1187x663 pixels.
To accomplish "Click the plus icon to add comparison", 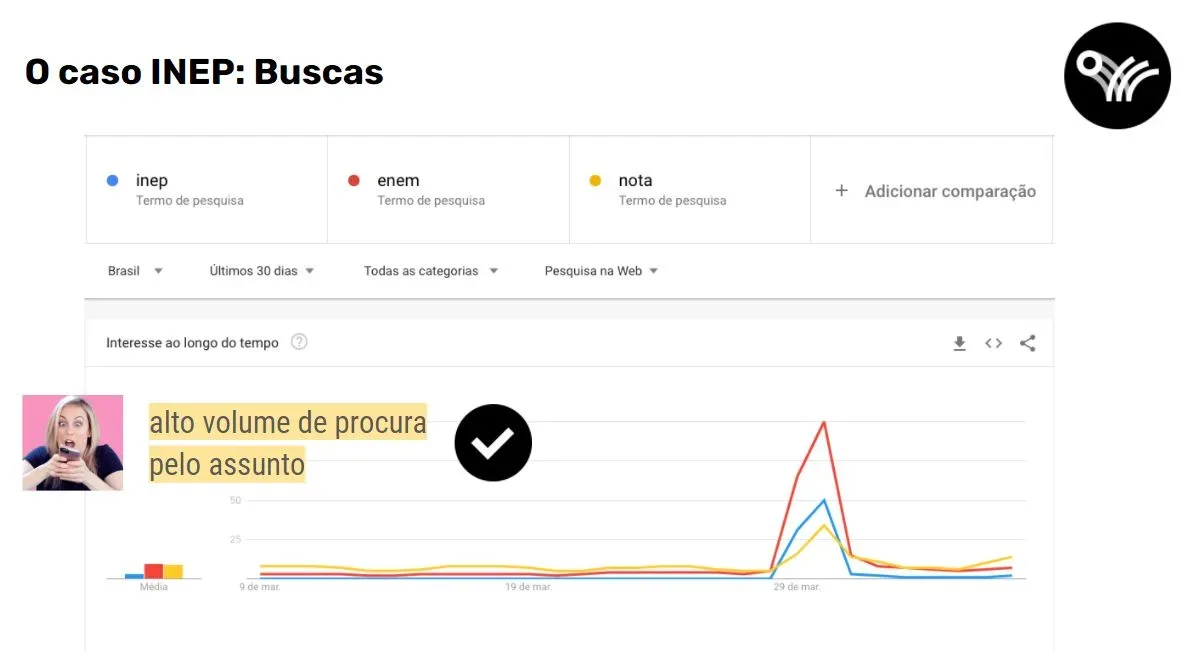I will click(x=841, y=191).
